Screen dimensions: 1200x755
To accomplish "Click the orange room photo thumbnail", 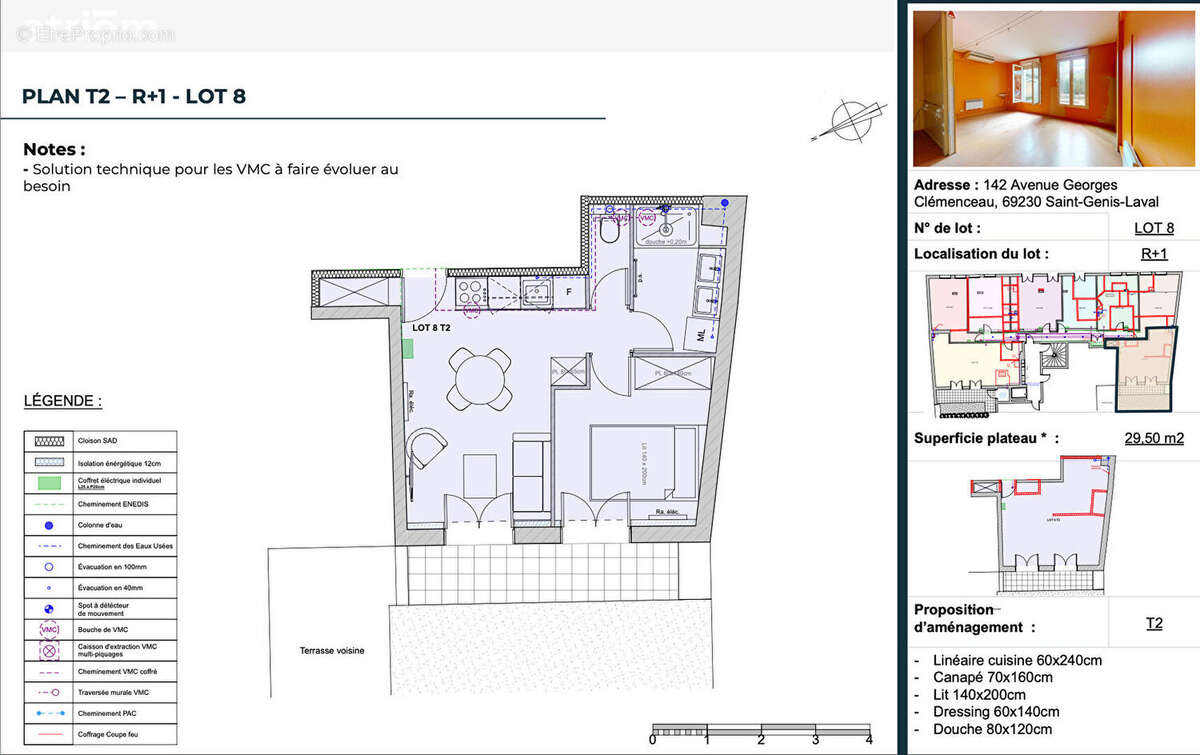I will (1055, 88).
